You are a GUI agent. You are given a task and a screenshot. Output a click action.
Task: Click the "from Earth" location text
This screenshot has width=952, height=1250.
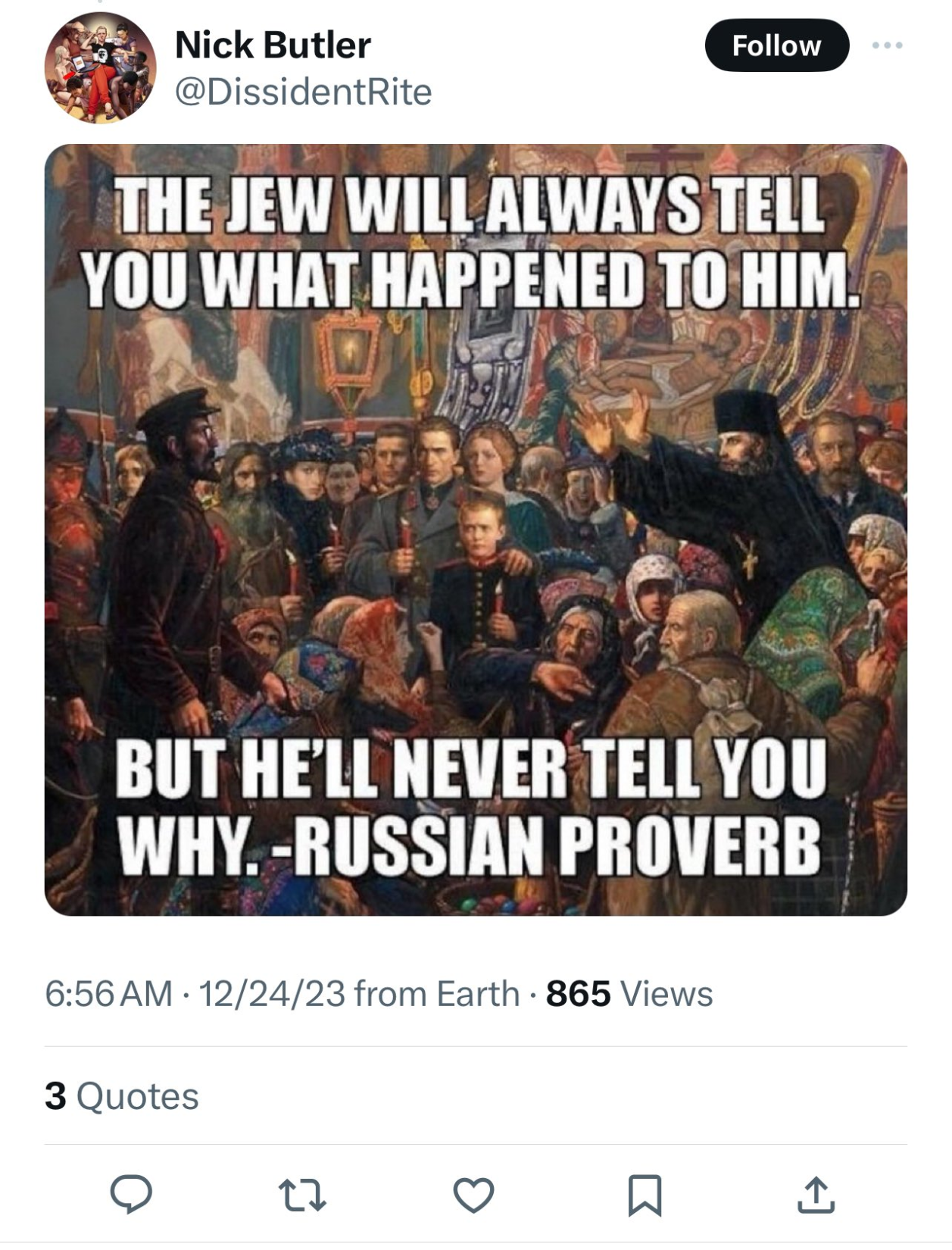coord(436,994)
